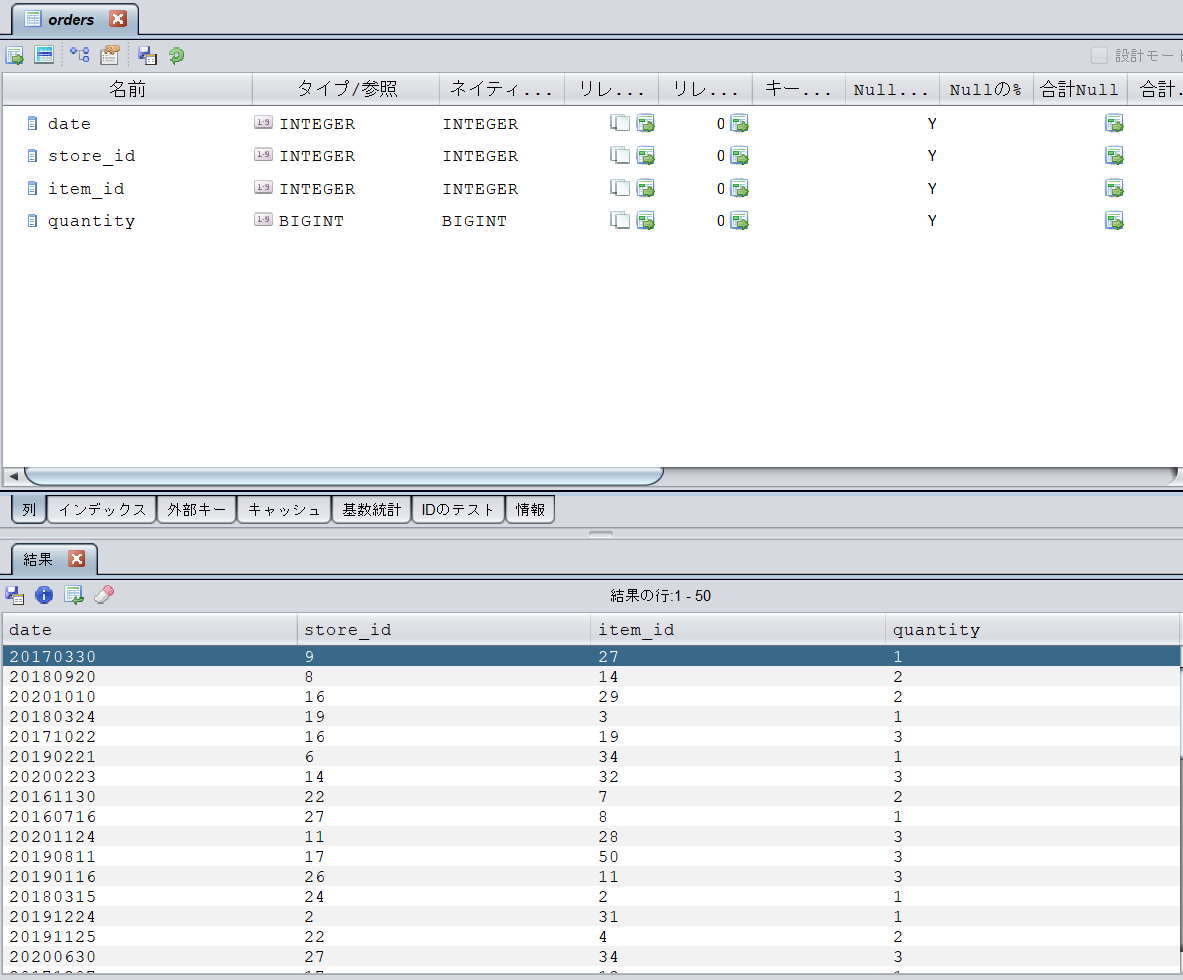Open the relationship diagram icon in top toolbar

80,55
